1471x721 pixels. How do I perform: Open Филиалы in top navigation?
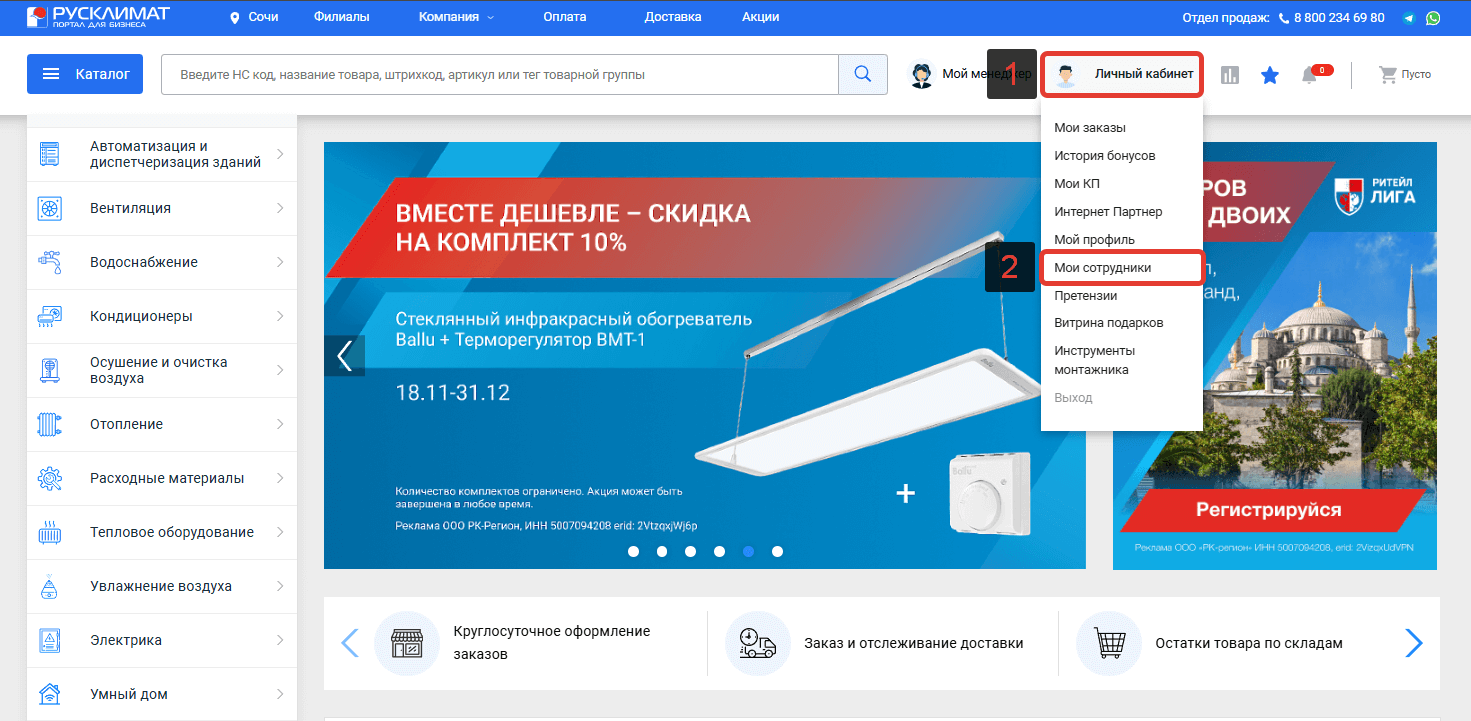(341, 17)
